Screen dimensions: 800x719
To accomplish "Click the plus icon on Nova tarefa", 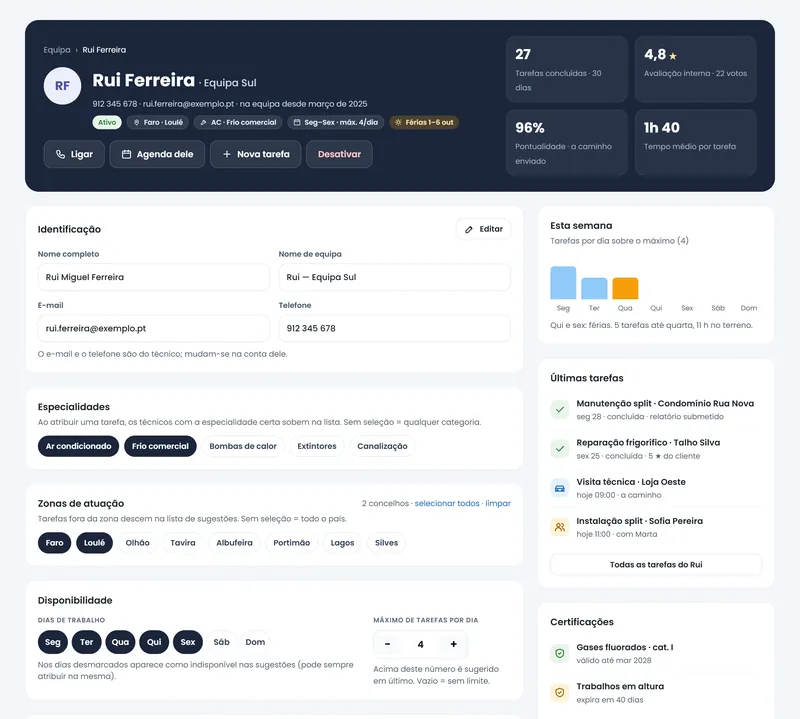I will (x=227, y=154).
